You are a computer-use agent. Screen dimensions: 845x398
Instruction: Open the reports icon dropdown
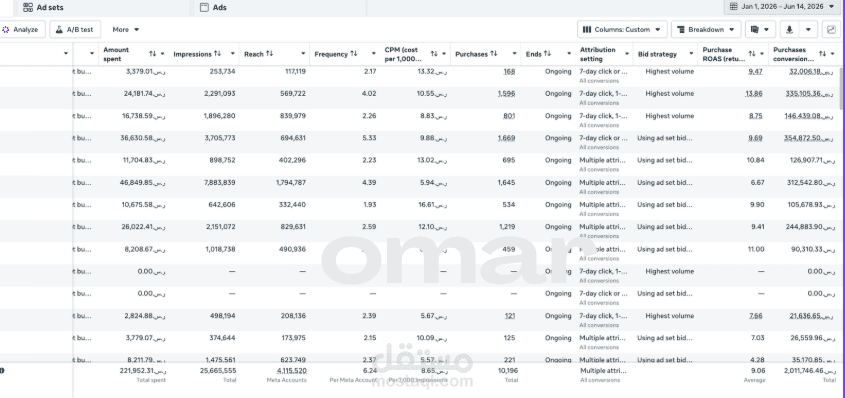click(x=760, y=30)
